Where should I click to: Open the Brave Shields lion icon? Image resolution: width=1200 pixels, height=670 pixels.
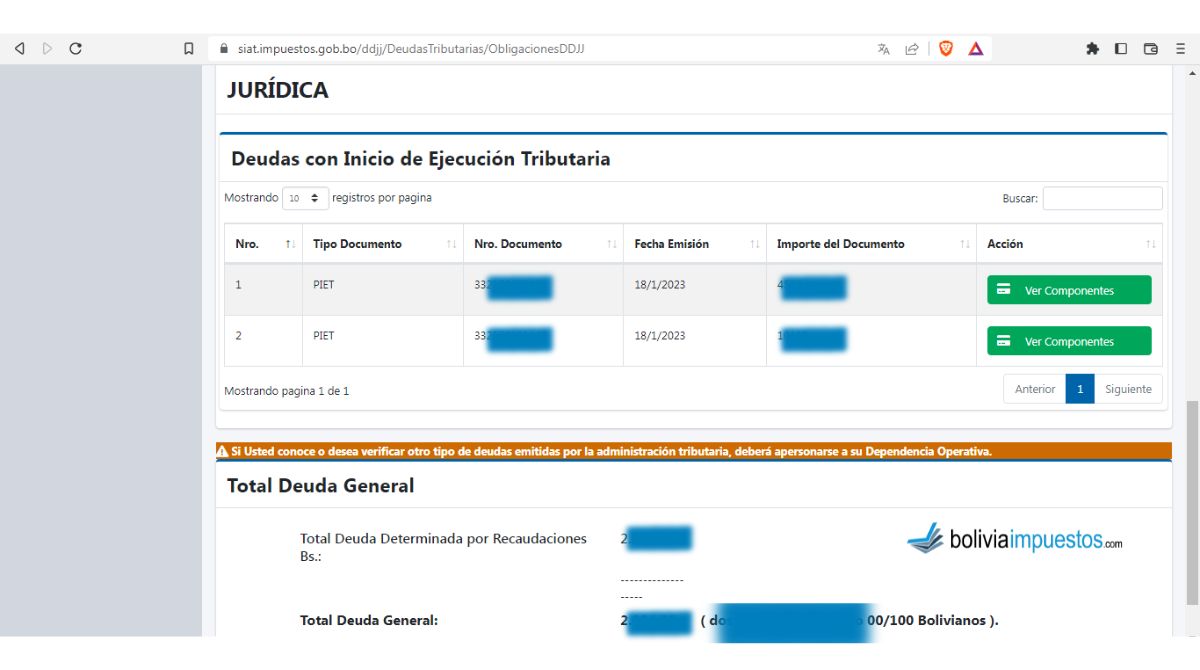point(945,48)
